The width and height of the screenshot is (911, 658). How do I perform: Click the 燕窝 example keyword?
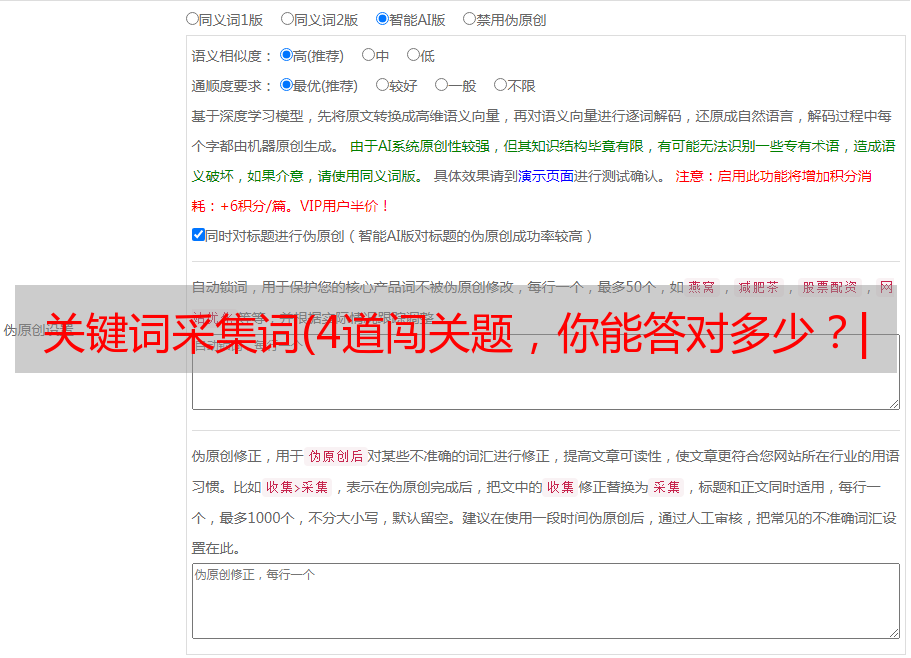tap(702, 287)
